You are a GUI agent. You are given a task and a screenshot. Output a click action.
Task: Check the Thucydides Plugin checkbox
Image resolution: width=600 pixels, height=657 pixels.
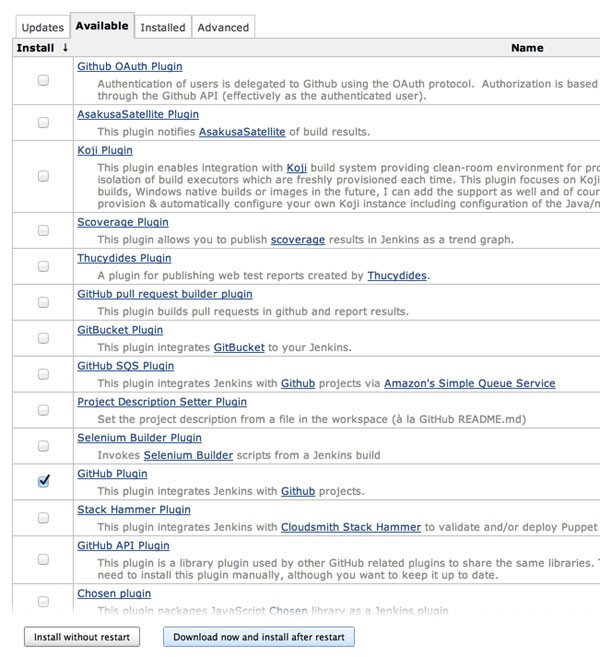[43, 266]
